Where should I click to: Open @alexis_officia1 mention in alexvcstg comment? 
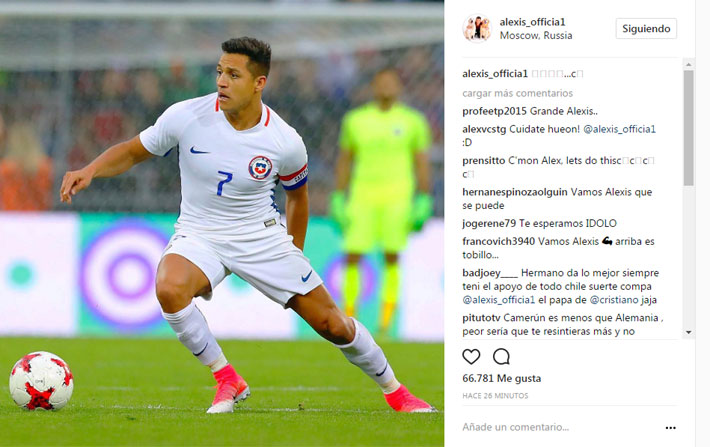619,129
